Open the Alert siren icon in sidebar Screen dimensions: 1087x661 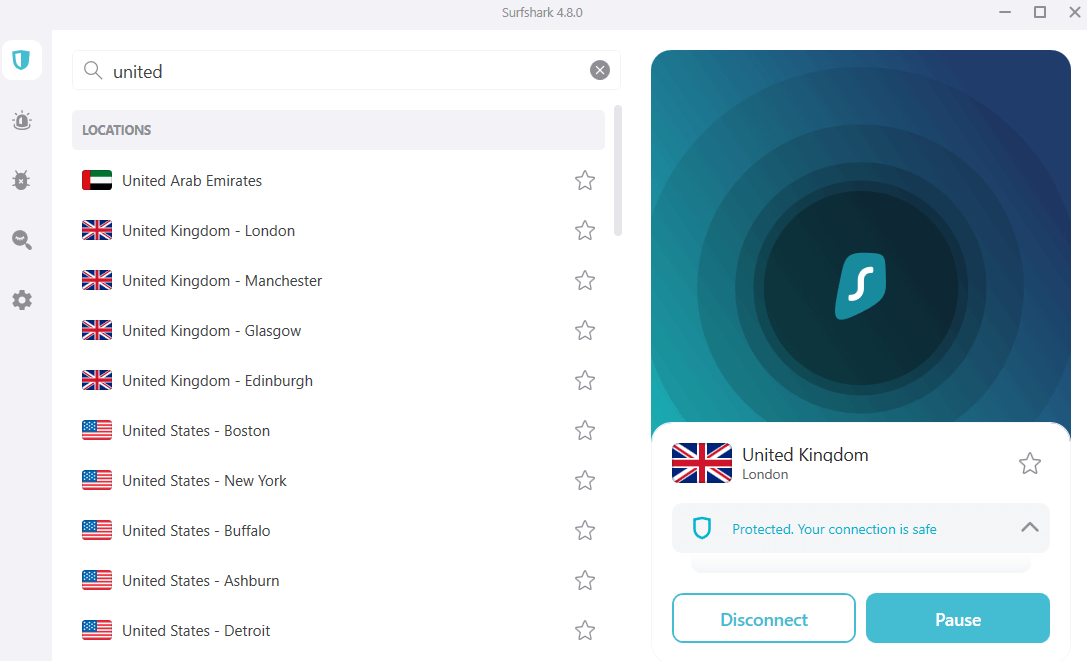21,121
